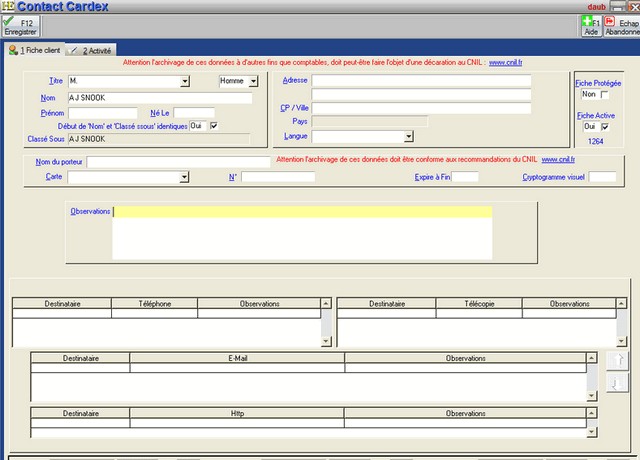Toggle the Nom and Classé sous identiques checkbox
The width and height of the screenshot is (640, 460).
pos(213,126)
